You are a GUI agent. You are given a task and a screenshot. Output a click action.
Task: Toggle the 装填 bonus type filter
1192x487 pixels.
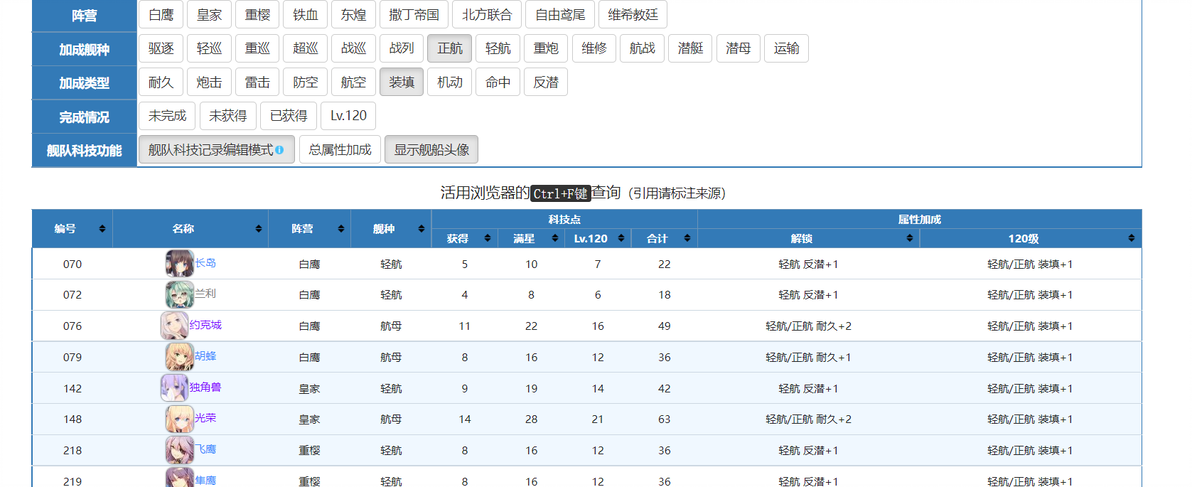click(x=401, y=82)
